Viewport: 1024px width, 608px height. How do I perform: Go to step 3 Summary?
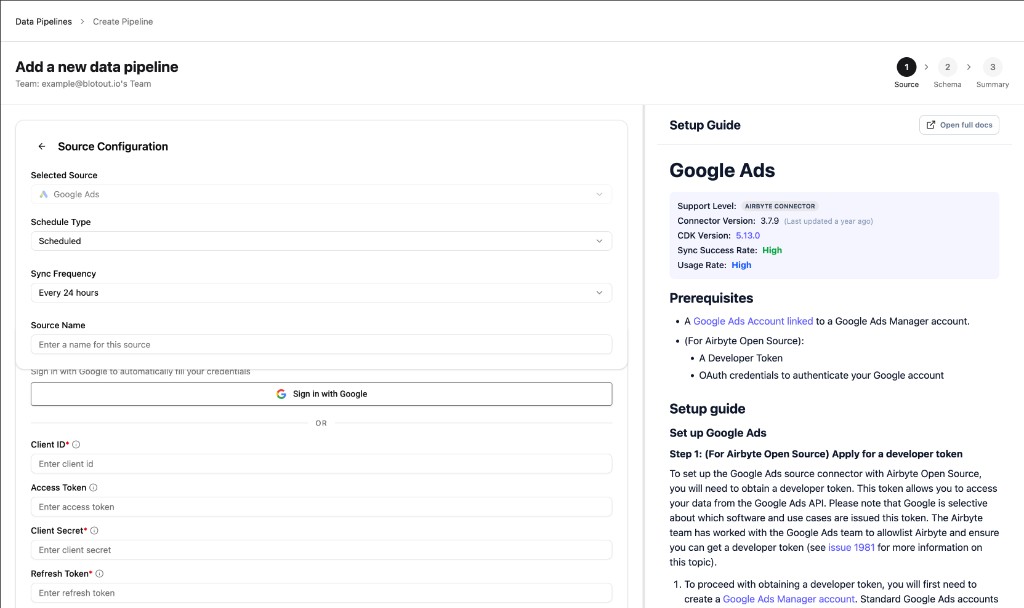(x=992, y=72)
